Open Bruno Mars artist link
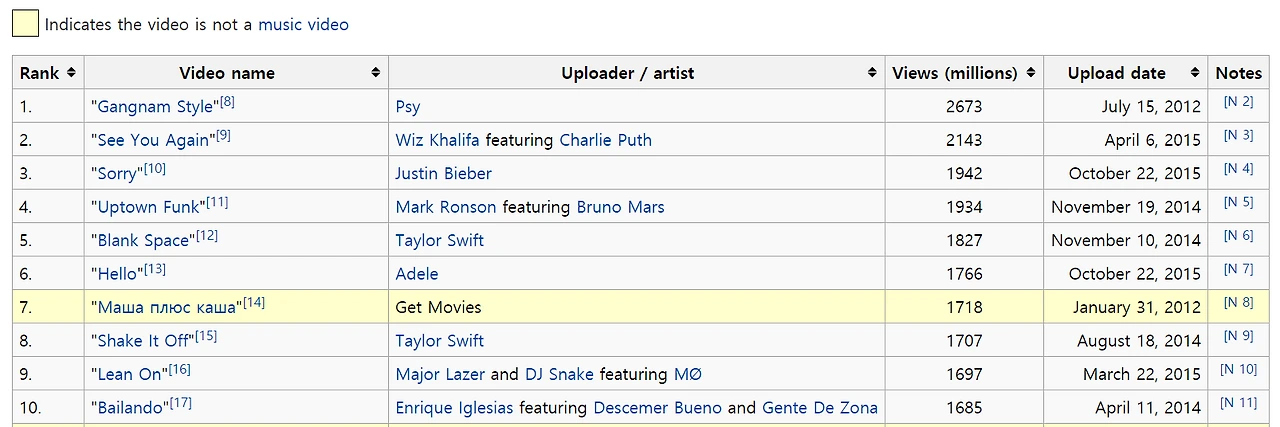This screenshot has height=427, width=1280. 621,207
